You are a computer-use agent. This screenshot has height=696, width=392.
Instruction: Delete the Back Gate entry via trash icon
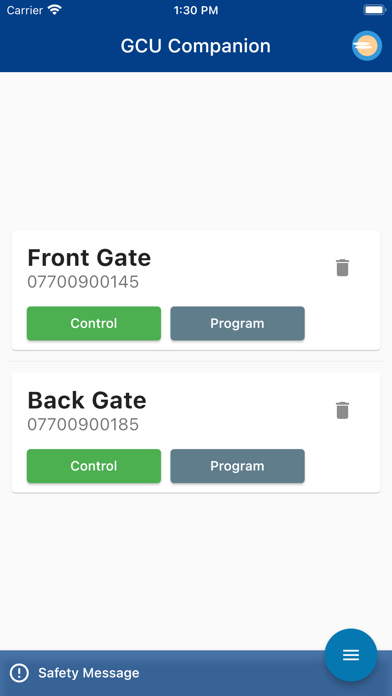point(342,411)
